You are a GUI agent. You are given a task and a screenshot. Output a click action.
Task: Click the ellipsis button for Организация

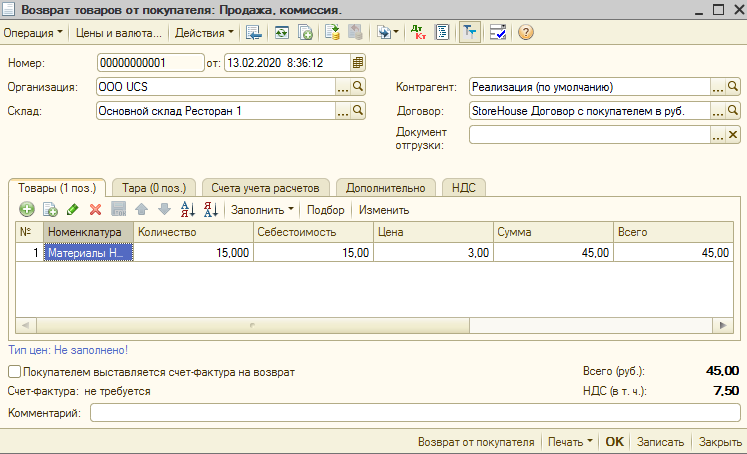(343, 87)
